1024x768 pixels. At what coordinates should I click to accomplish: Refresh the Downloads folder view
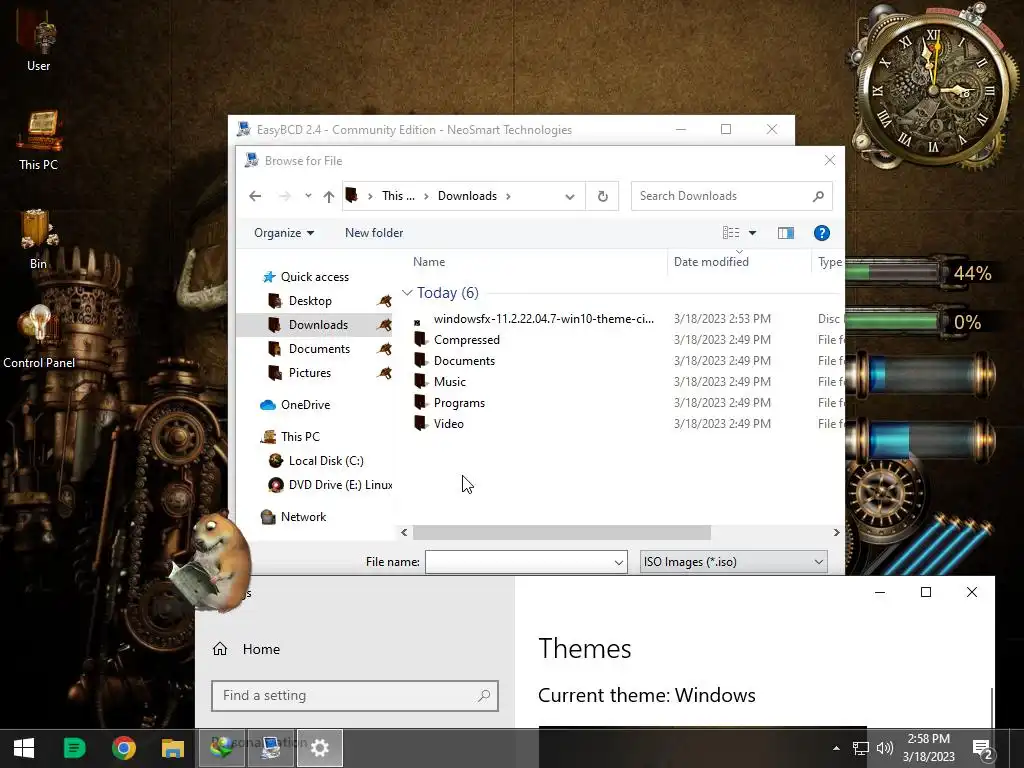(602, 196)
